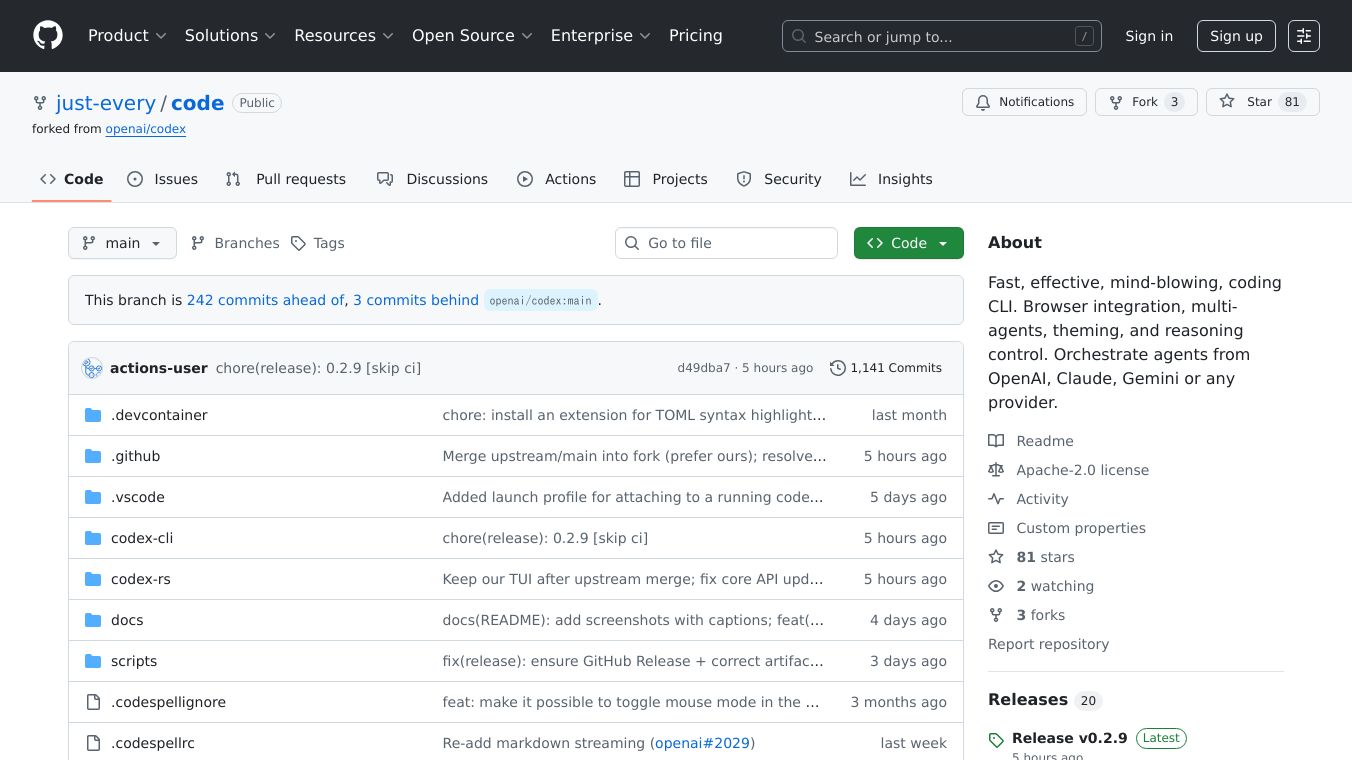Switch to the Pull requests tab
The image size is (1352, 760).
click(x=286, y=179)
